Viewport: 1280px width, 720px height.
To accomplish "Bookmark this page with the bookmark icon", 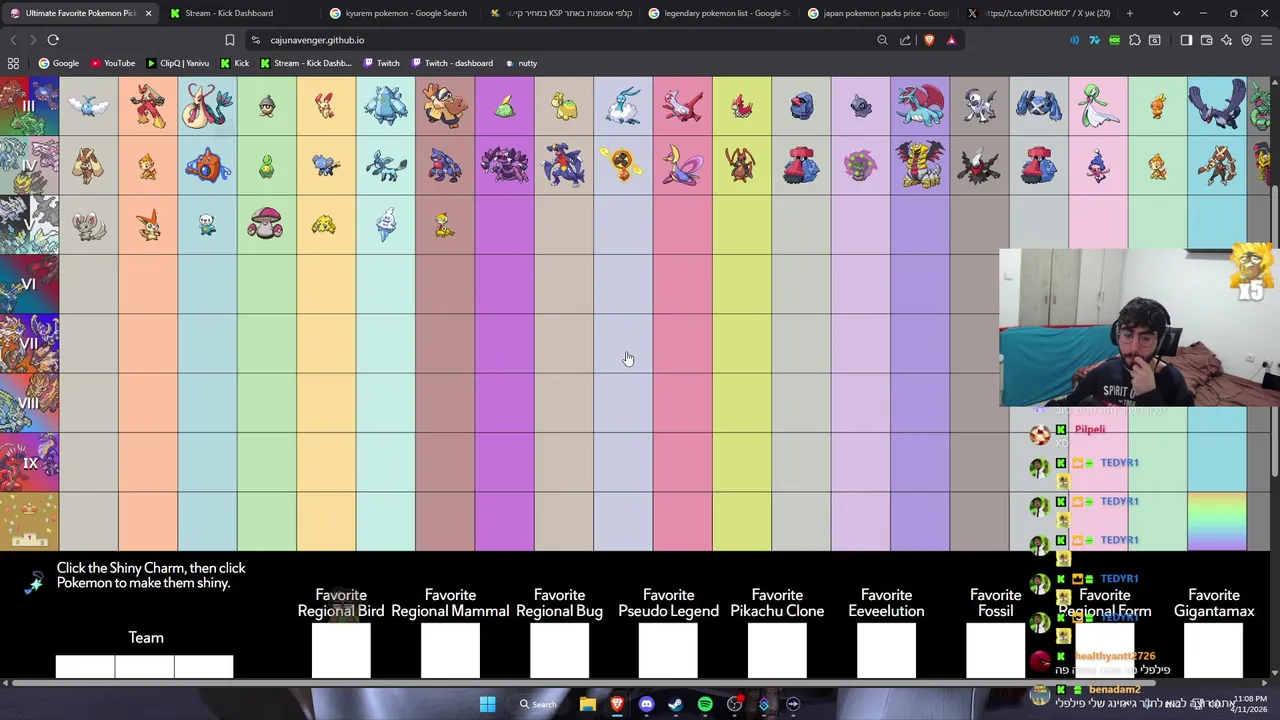I will coord(229,40).
